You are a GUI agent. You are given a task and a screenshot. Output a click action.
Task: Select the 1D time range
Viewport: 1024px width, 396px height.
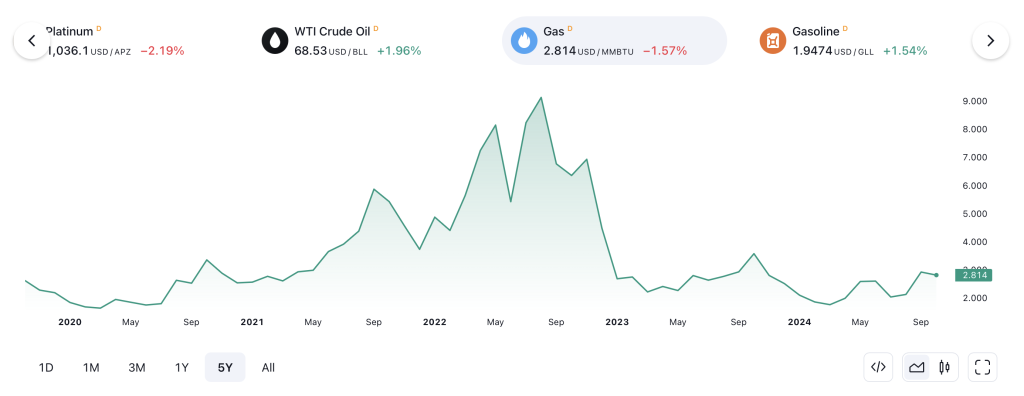tap(46, 367)
